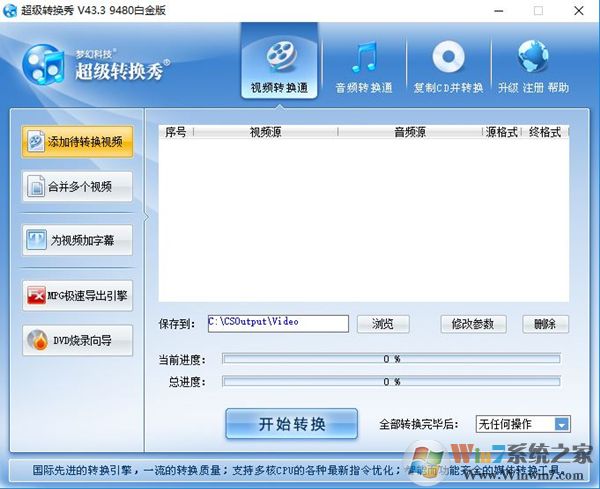This screenshot has width=600, height=489.
Task: Click the film reel video conversion icon
Action: (x=281, y=57)
